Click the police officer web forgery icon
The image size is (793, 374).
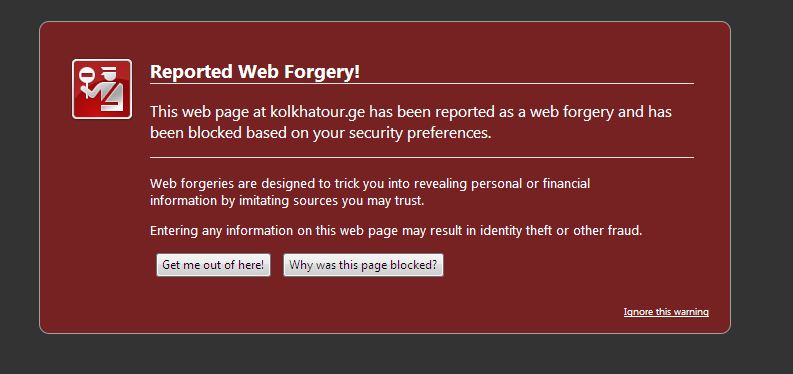pos(102,89)
